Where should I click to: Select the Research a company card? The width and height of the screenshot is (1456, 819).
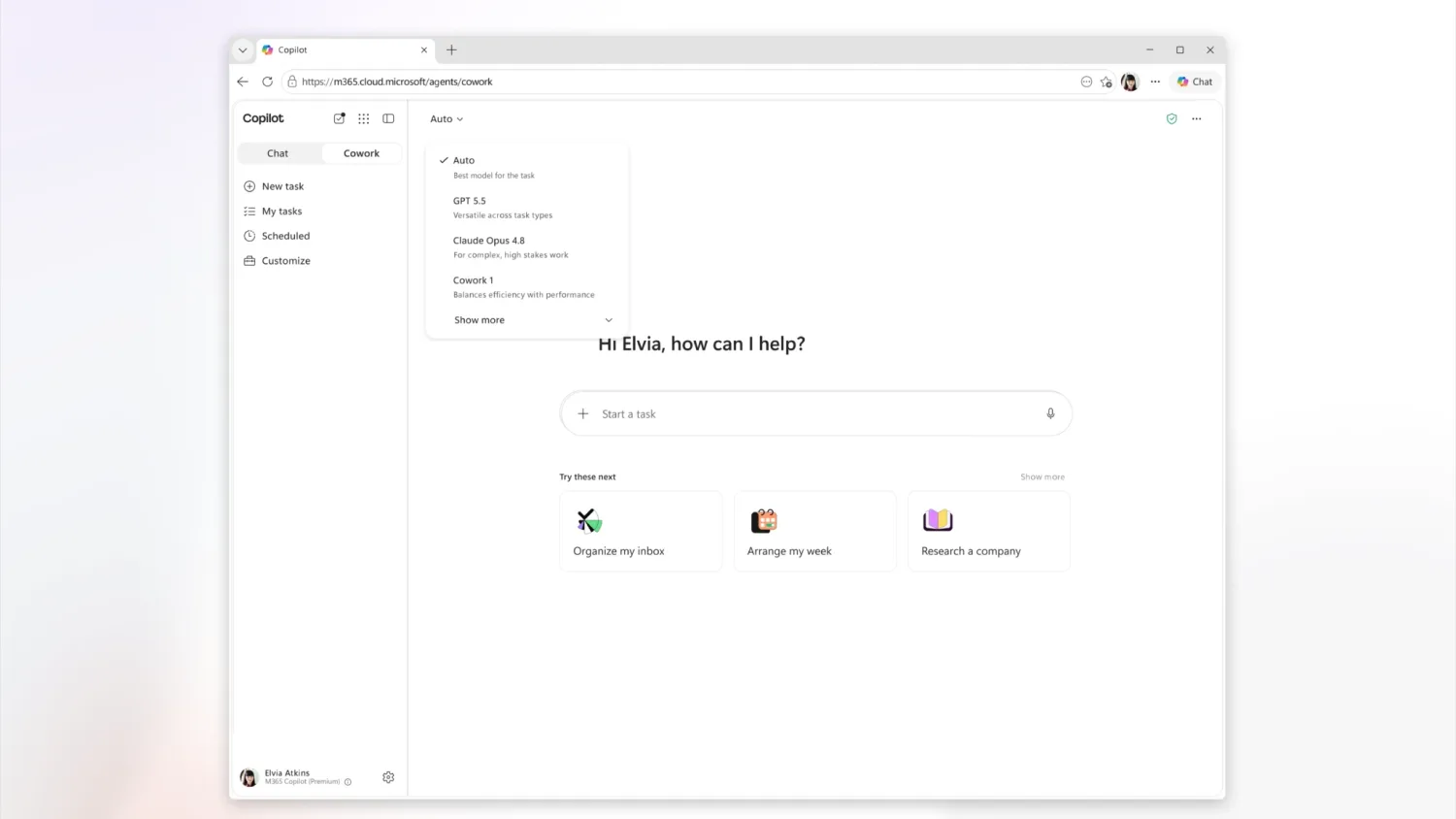(988, 531)
